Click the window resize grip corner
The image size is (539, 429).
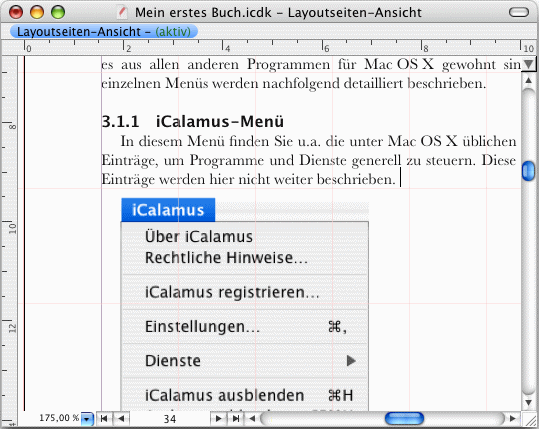pos(529,419)
